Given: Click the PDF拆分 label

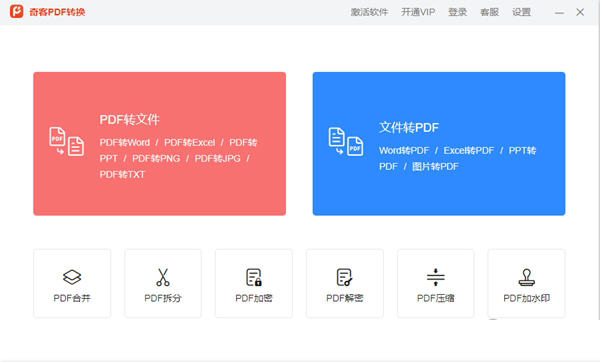Looking at the screenshot, I should tap(163, 298).
